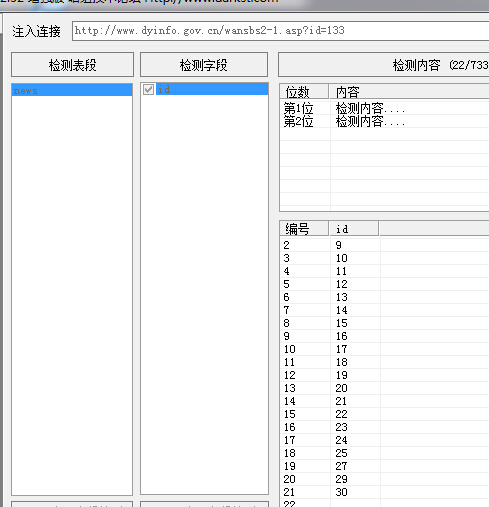Select result row with id 20
The image size is (489, 507).
click(385, 388)
